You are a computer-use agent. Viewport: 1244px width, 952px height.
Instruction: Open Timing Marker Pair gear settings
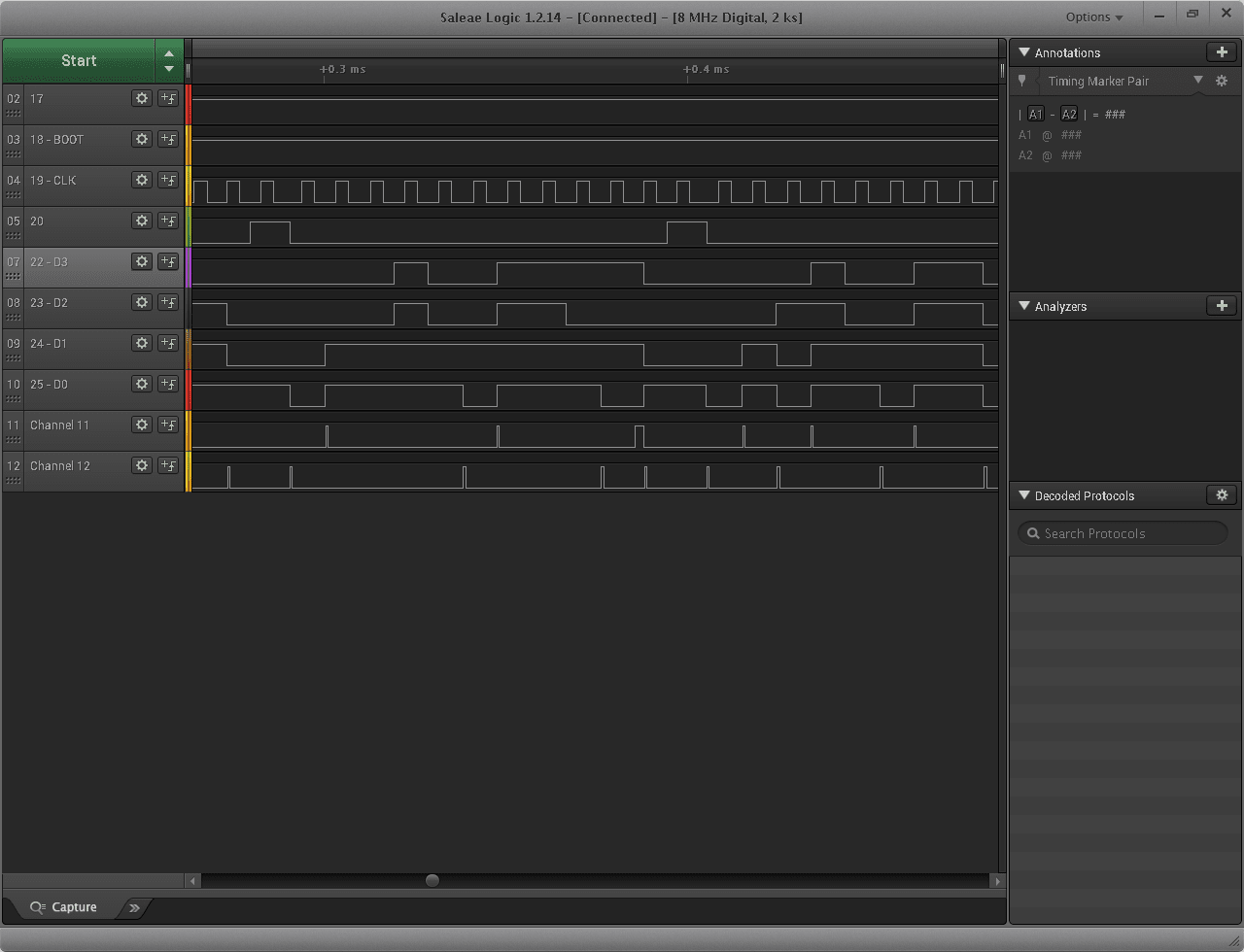point(1222,82)
